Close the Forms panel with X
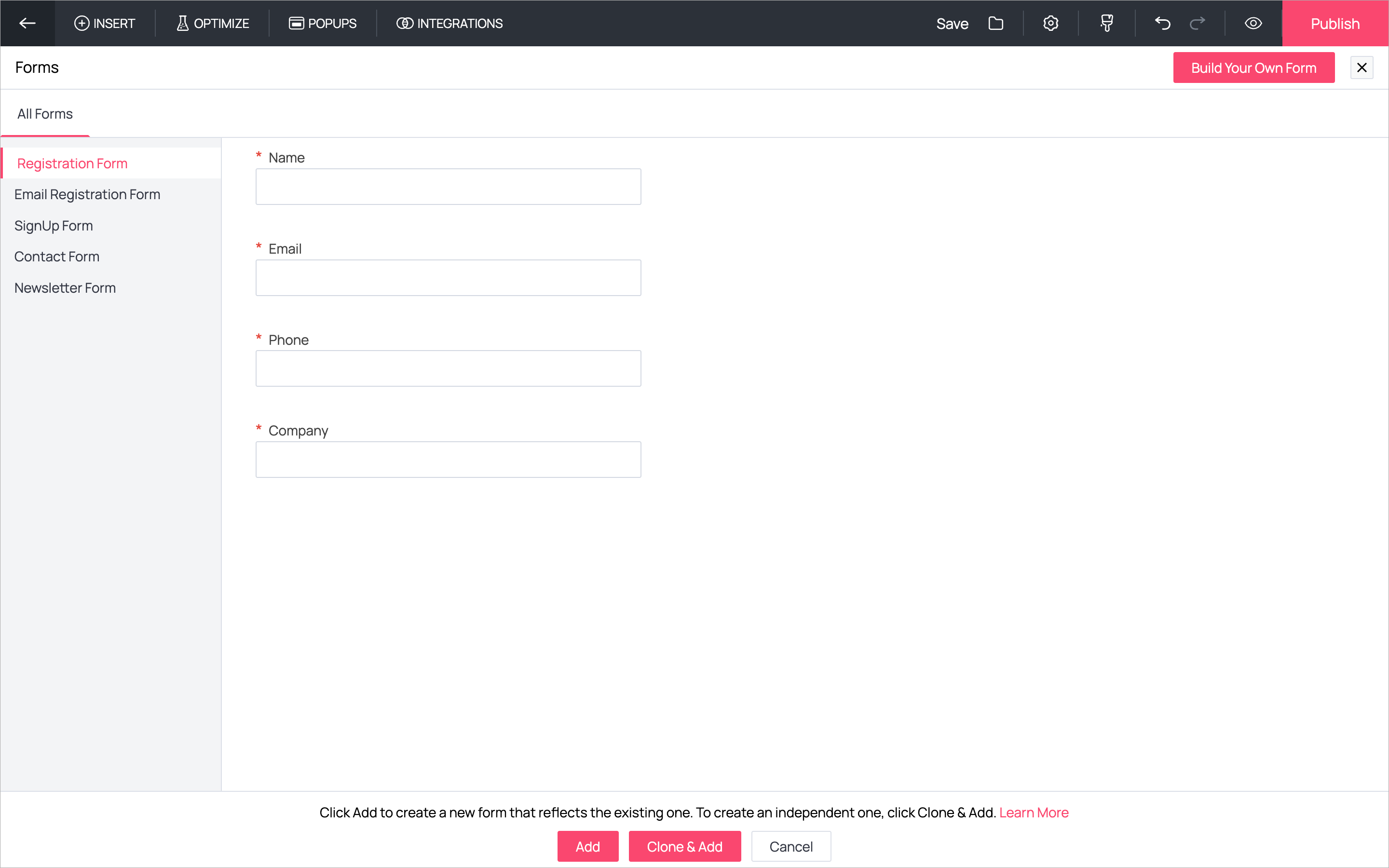This screenshot has width=1389, height=868. click(x=1362, y=68)
